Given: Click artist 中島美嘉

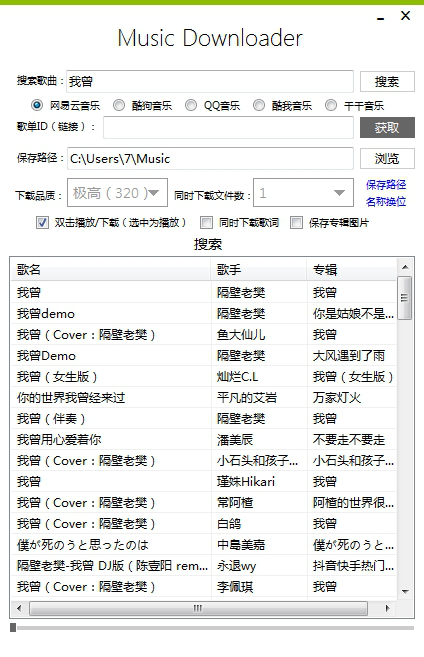Looking at the screenshot, I should 241,544.
